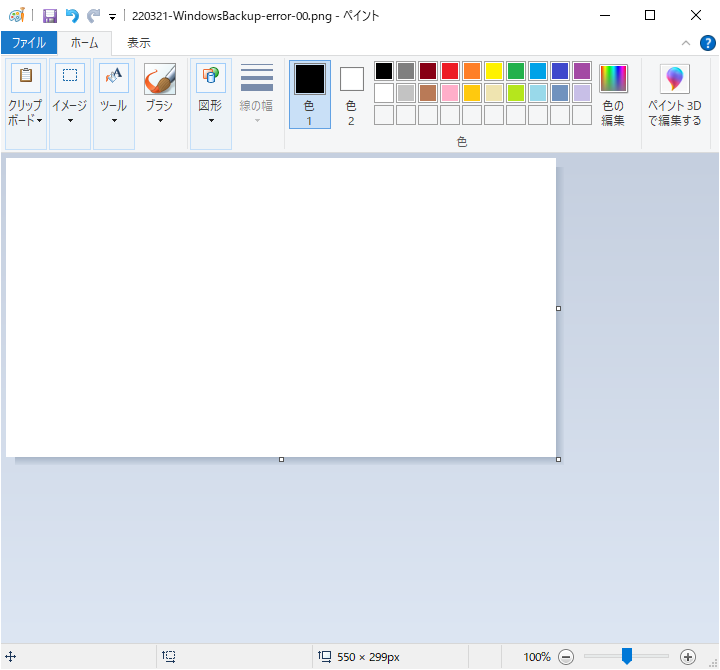This screenshot has height=670, width=720.
Task: Open the 線の幅 line width options
Action: [x=257, y=93]
